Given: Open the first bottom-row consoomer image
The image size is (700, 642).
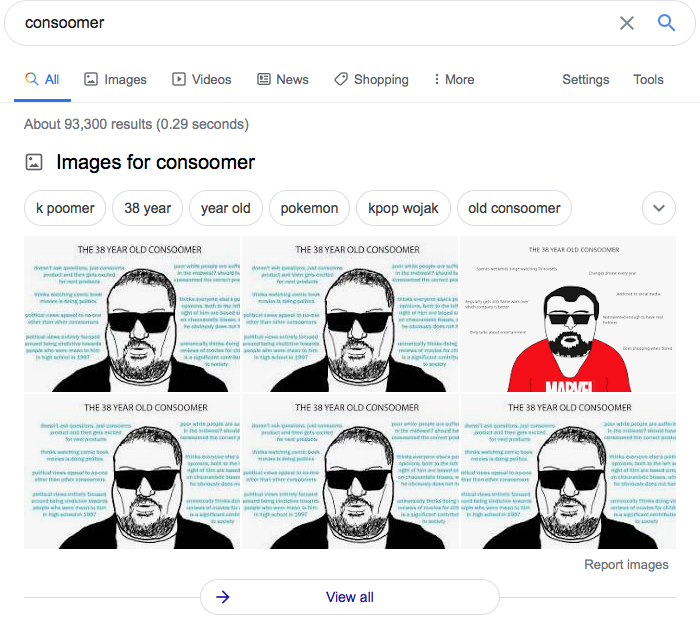Looking at the screenshot, I should point(132,471).
